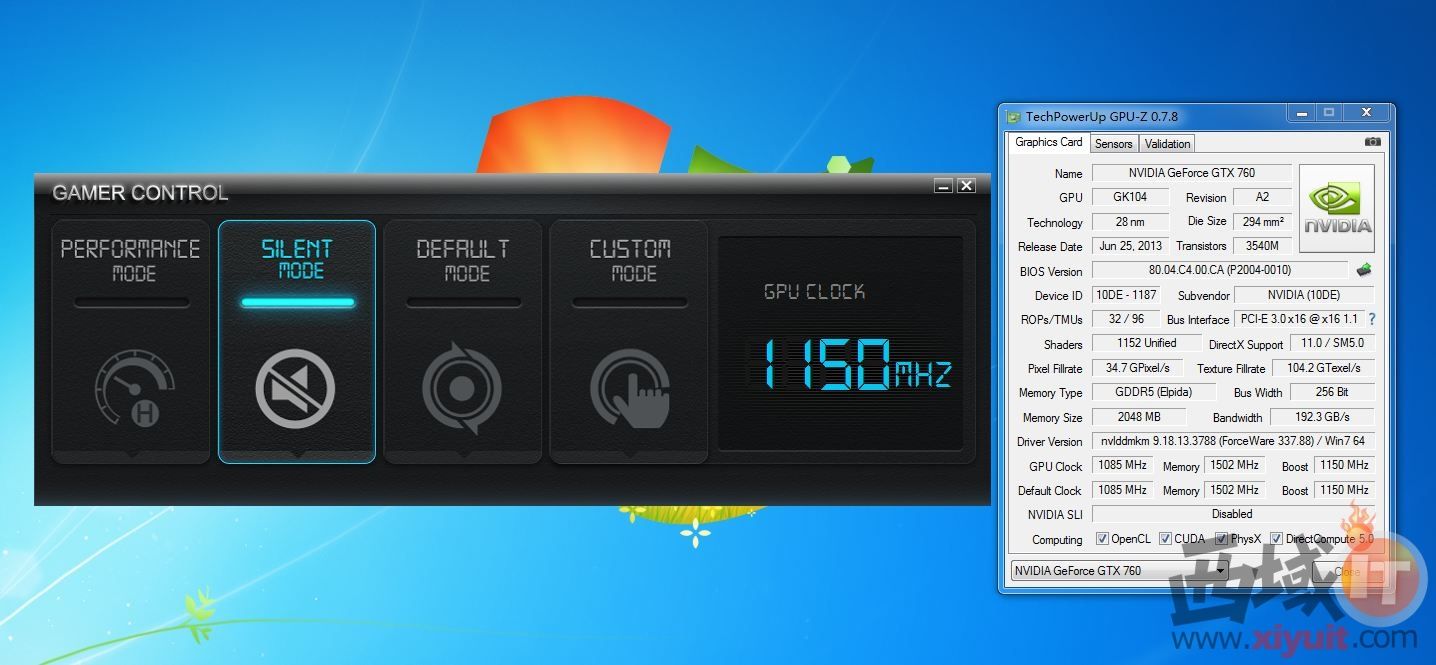Click Release Date value Jun 25, 2013
Image resolution: width=1436 pixels, height=665 pixels.
tap(1130, 246)
